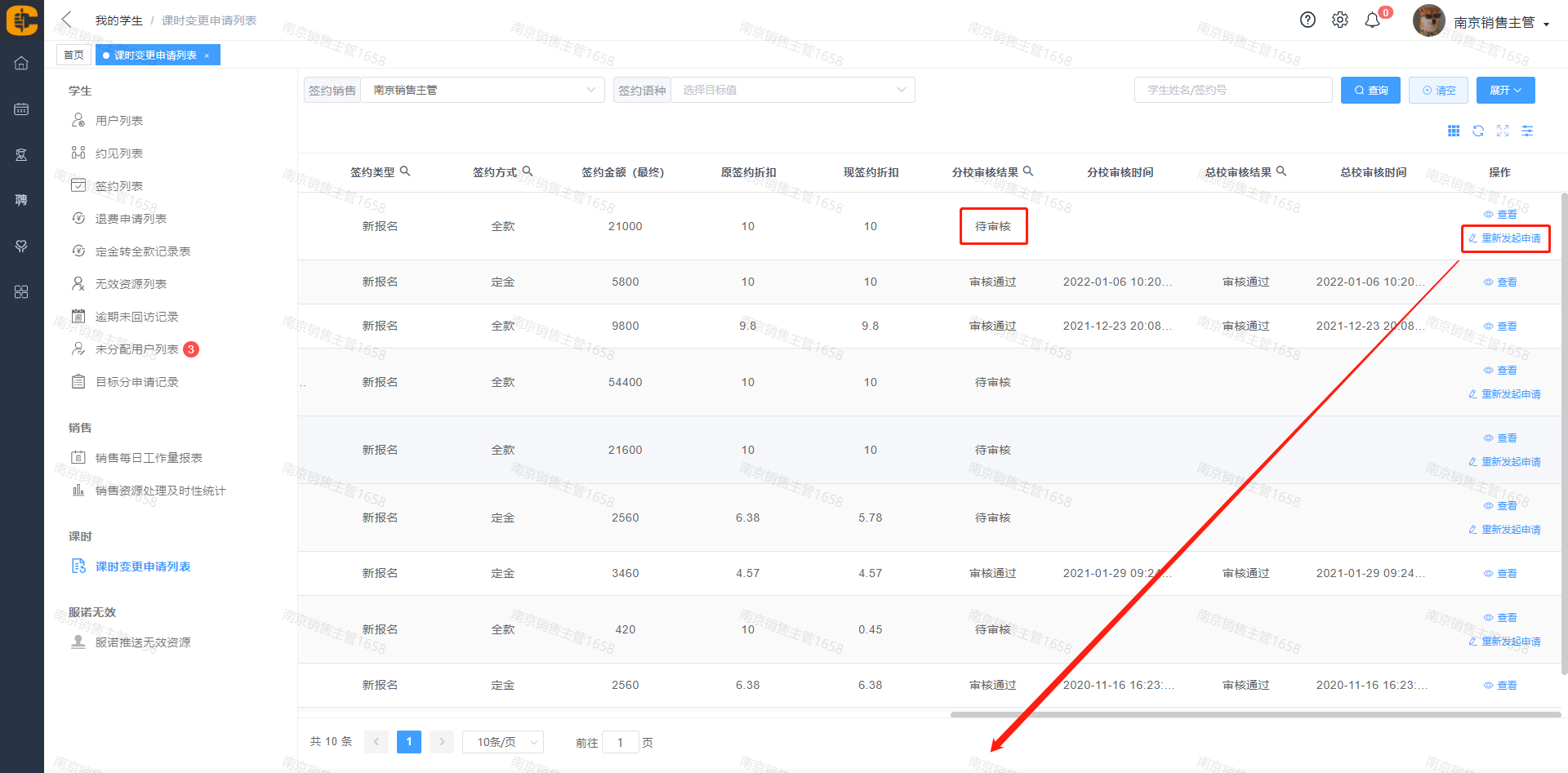Click the back arrow in header
Viewport: 1568px width, 773px height.
tap(67, 20)
